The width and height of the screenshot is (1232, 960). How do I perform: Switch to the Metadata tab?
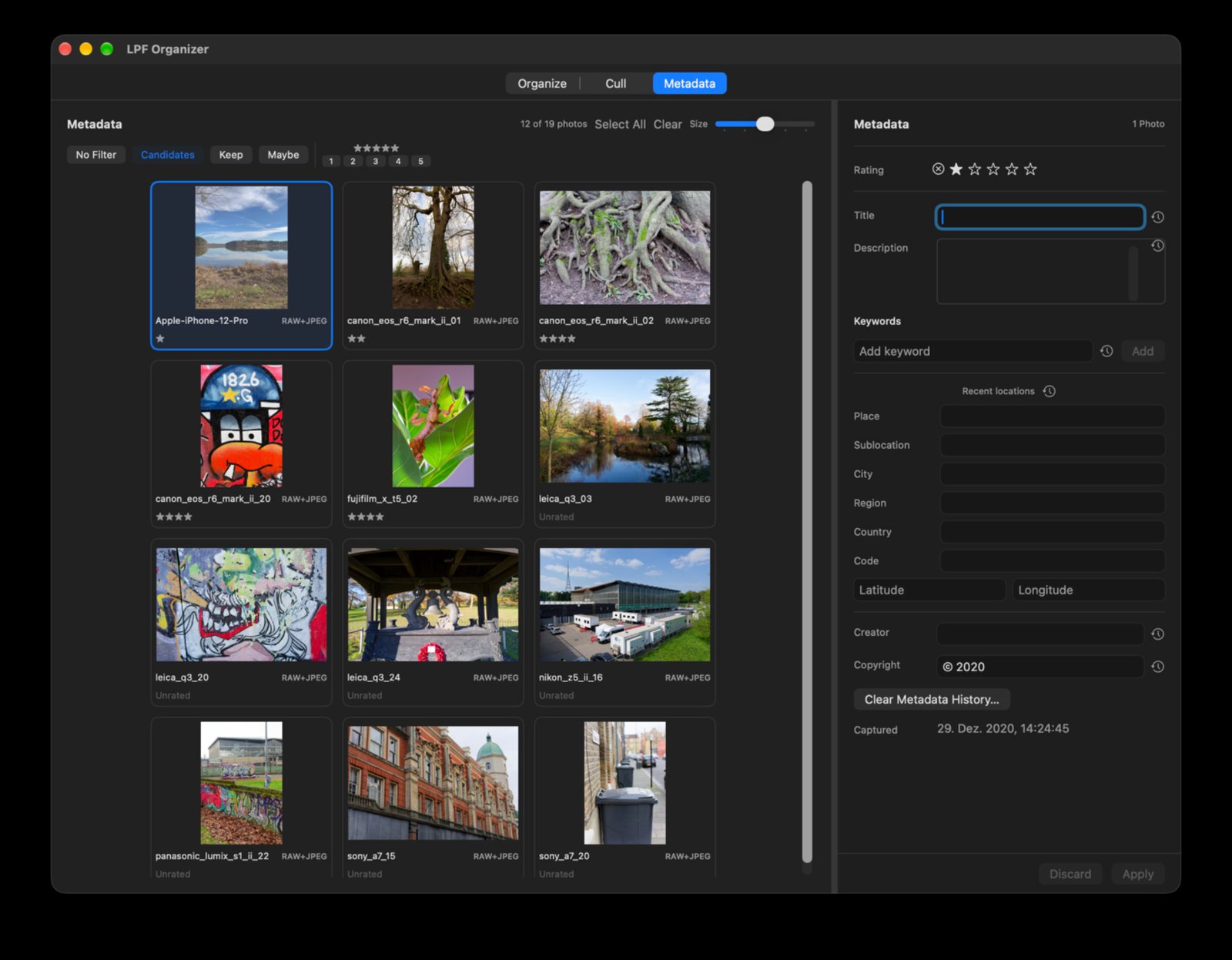click(x=690, y=83)
